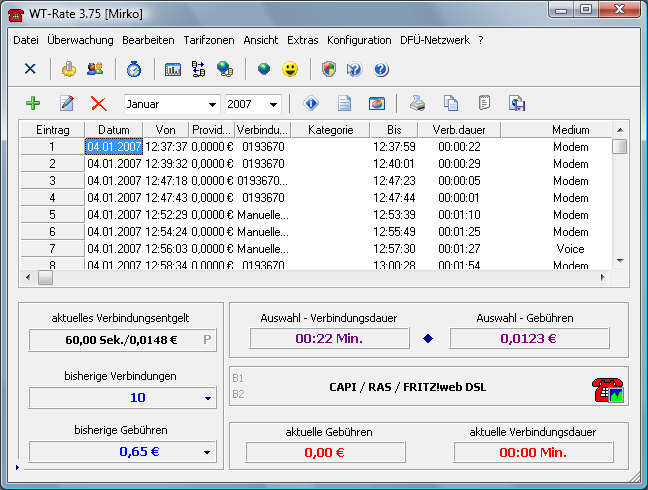Viewport: 648px width, 490px height.
Task: Open the ? help menu
Action: click(x=481, y=40)
